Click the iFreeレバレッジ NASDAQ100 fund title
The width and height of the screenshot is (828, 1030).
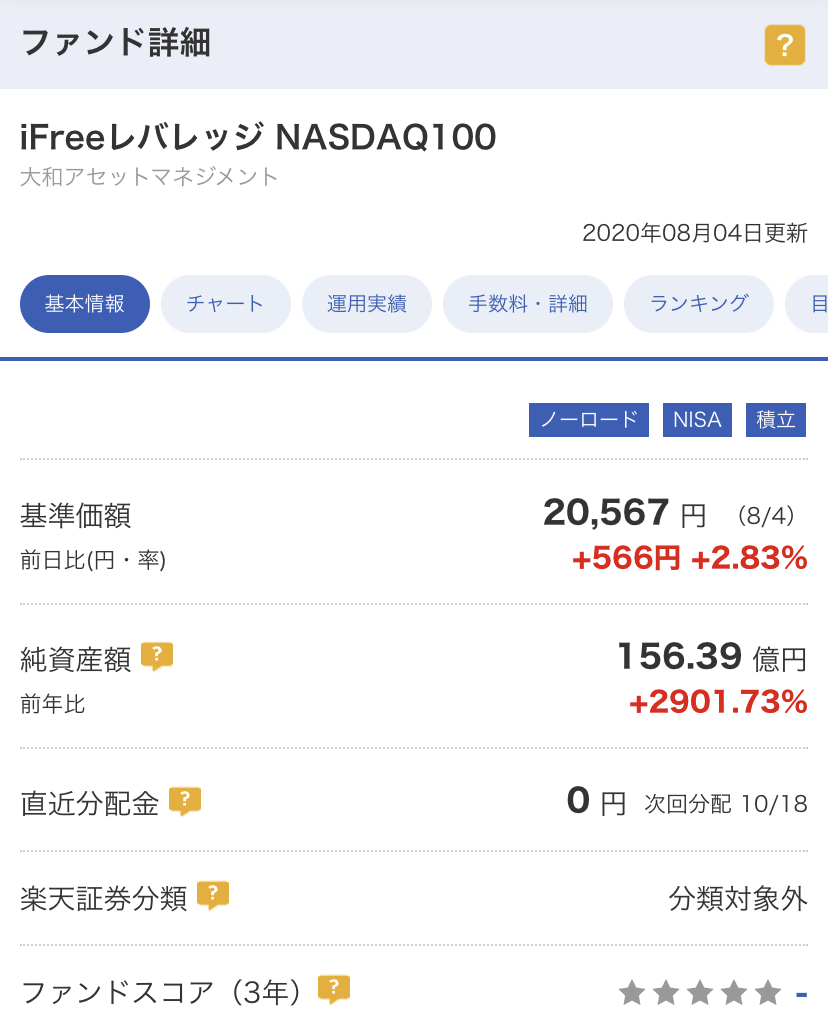point(258,137)
